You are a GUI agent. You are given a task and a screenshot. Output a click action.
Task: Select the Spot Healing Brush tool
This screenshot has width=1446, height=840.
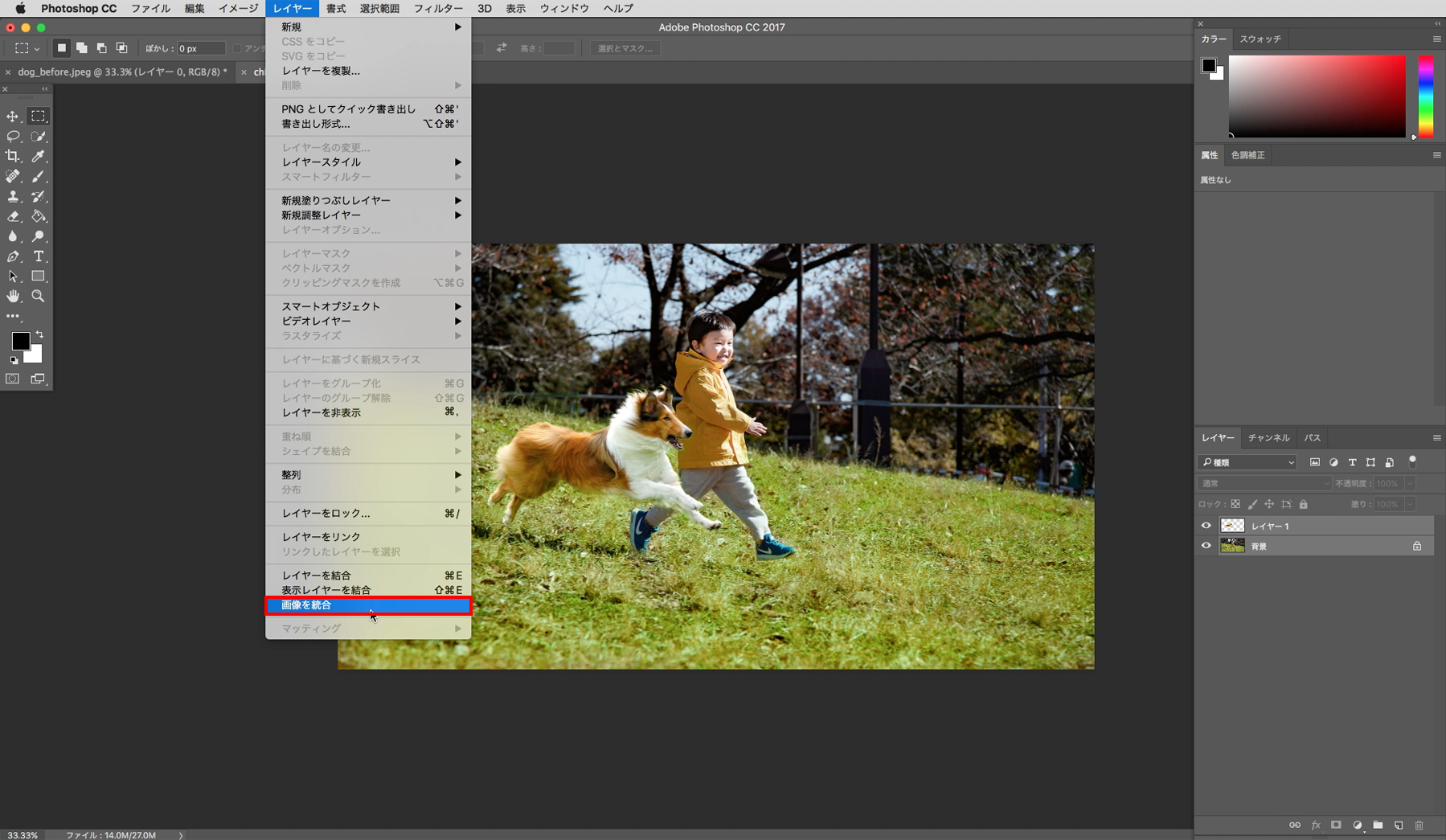pyautogui.click(x=13, y=176)
